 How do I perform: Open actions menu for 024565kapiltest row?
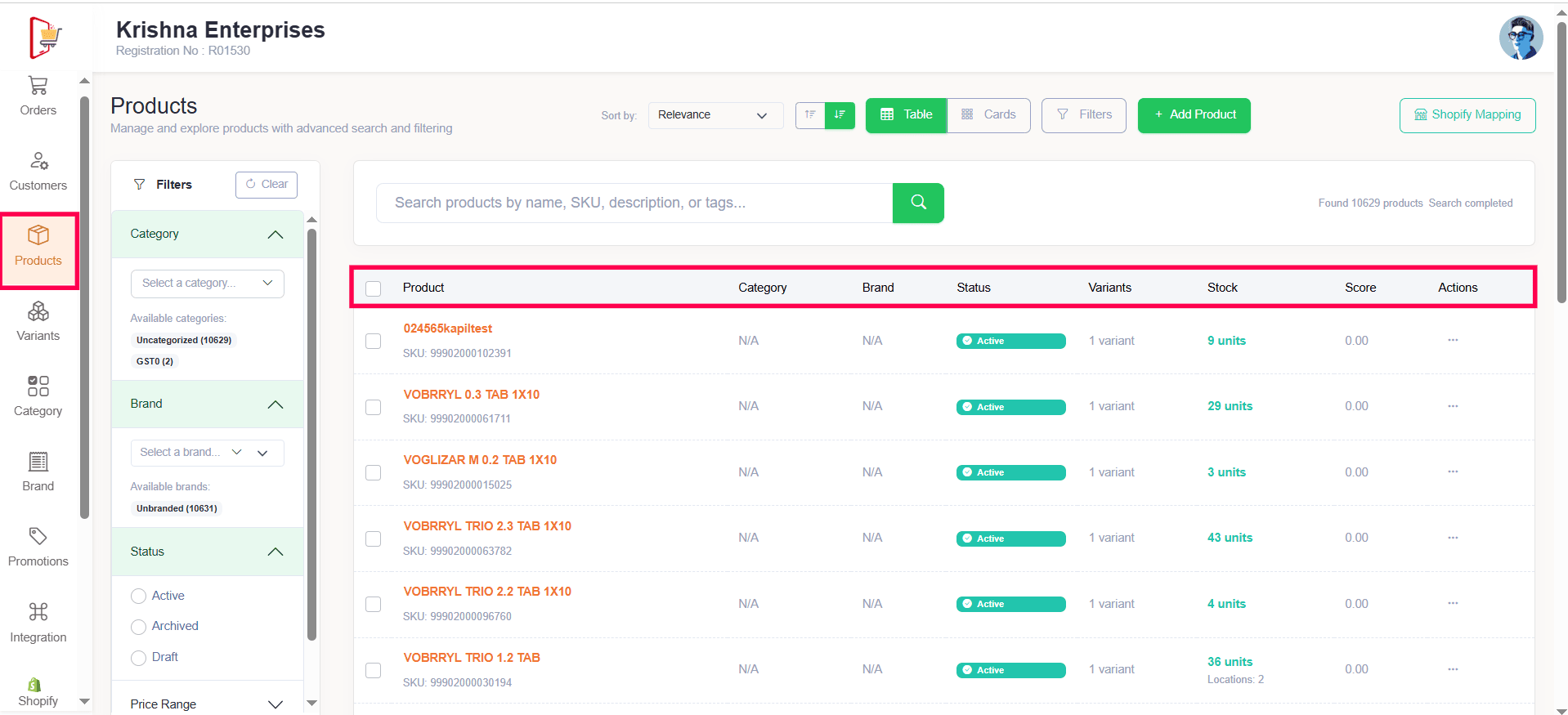pos(1453,340)
